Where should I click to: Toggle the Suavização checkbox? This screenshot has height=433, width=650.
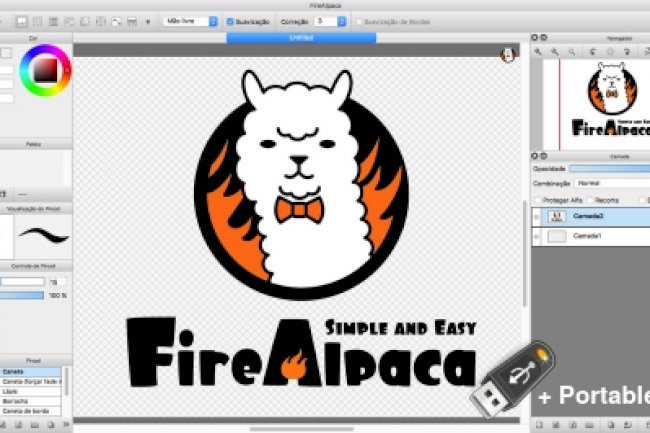(x=231, y=20)
